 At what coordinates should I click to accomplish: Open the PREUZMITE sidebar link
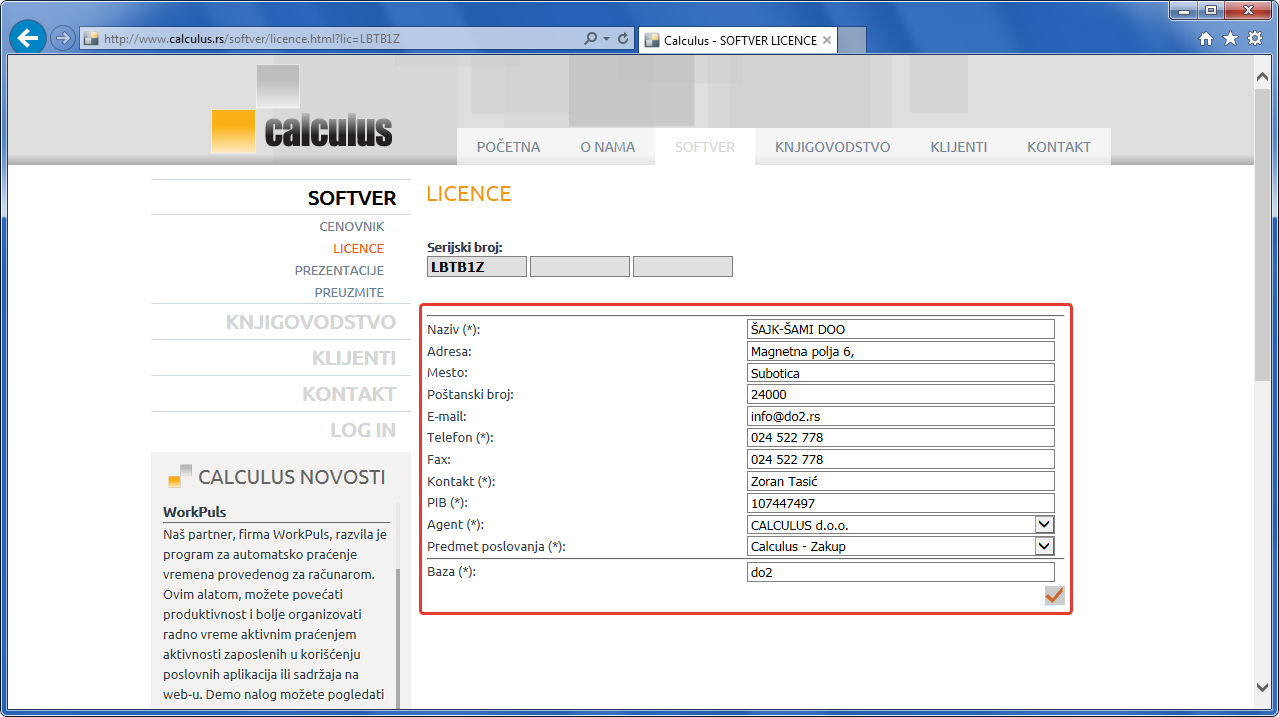pos(349,293)
